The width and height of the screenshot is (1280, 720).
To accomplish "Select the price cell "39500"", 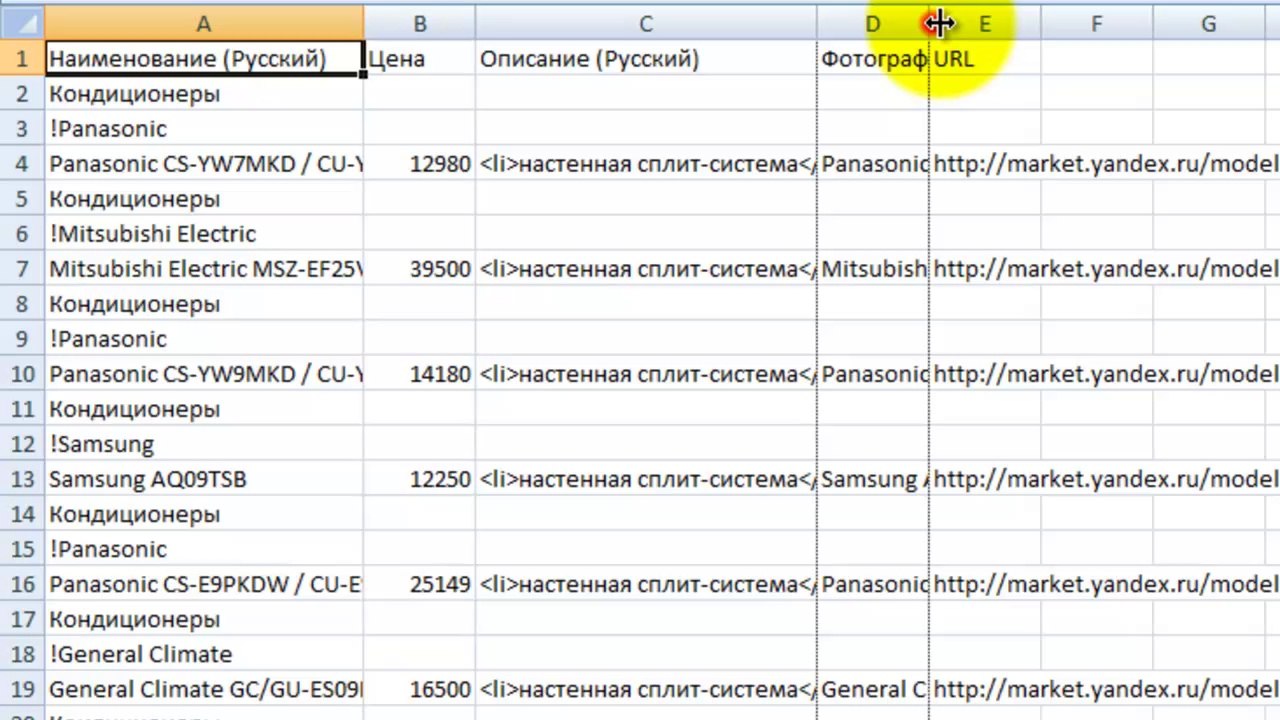I will point(420,269).
